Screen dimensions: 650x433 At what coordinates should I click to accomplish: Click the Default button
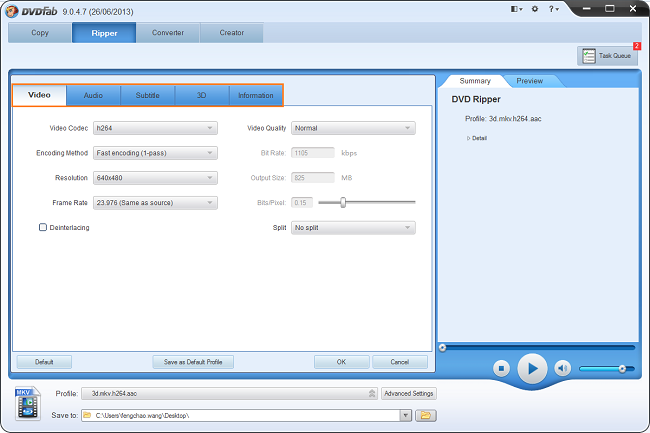tap(44, 362)
